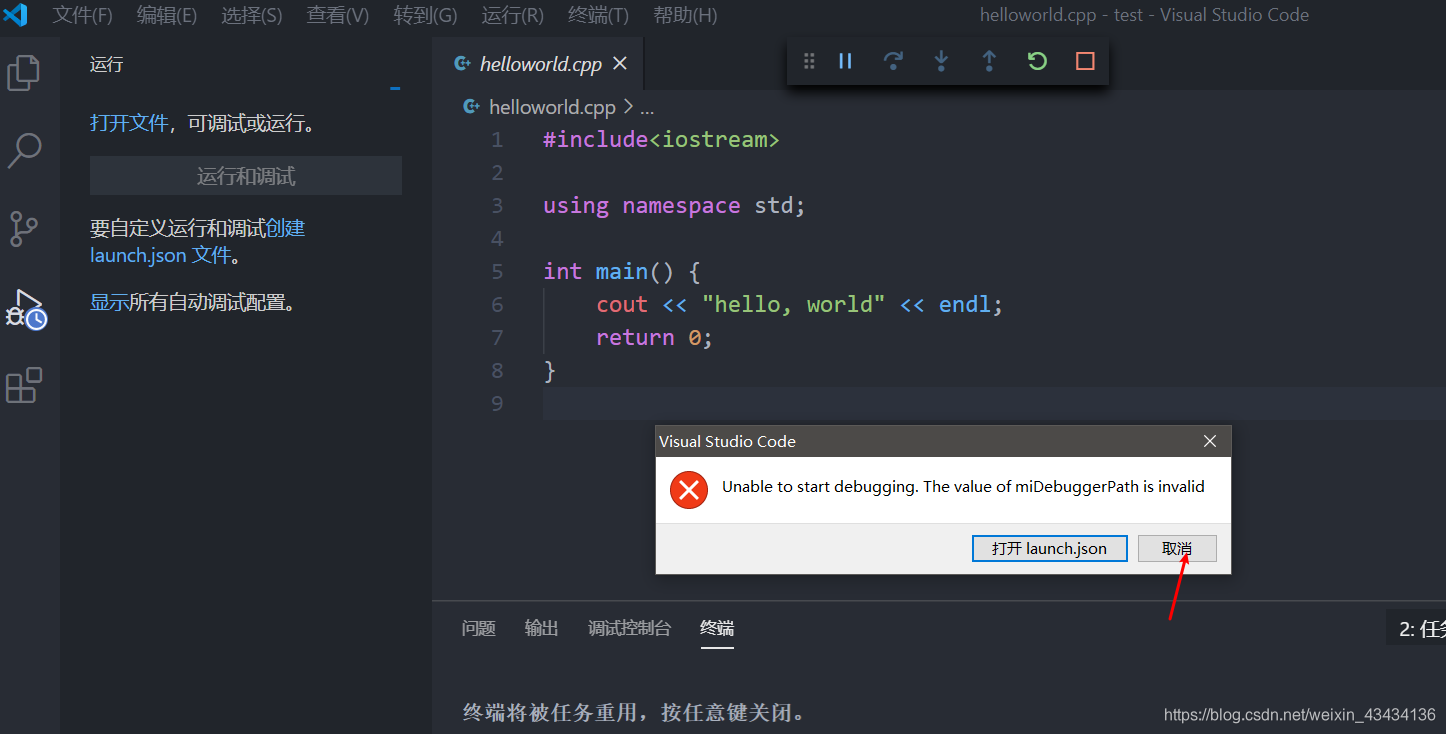The height and width of the screenshot is (734, 1446).
Task: Restart the debug session
Action: (x=1037, y=61)
